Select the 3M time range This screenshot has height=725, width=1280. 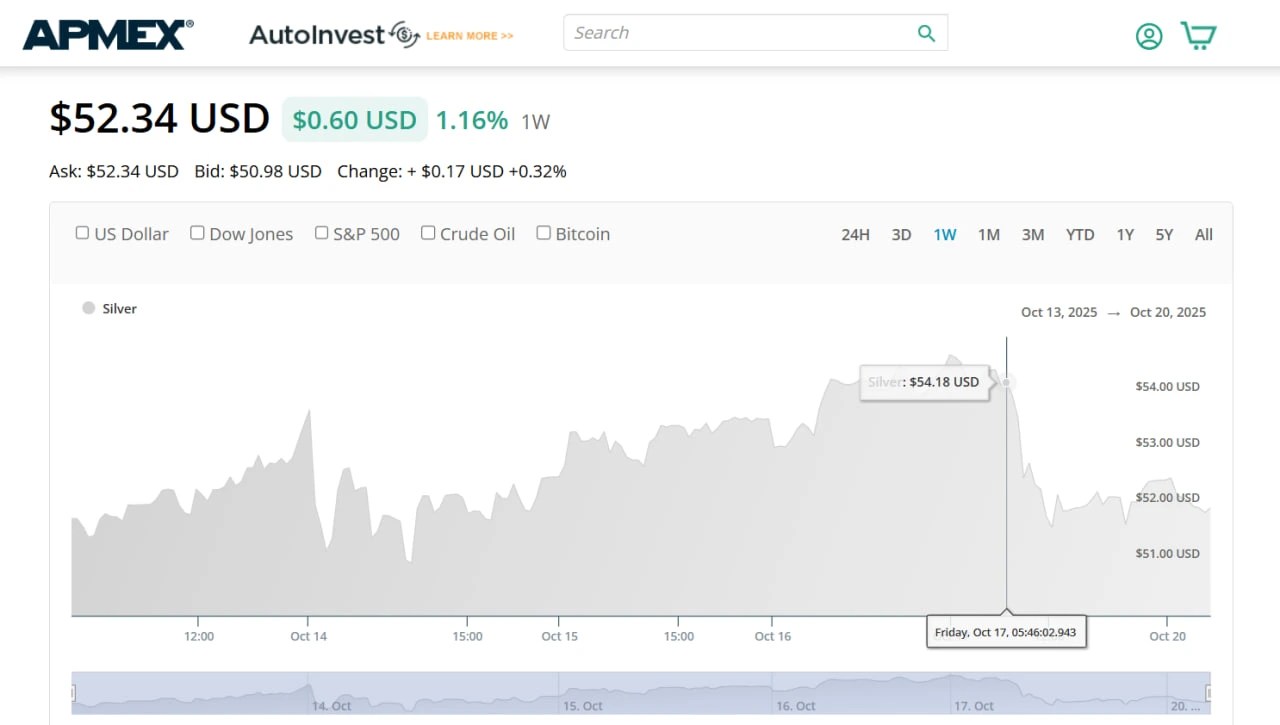click(1033, 234)
